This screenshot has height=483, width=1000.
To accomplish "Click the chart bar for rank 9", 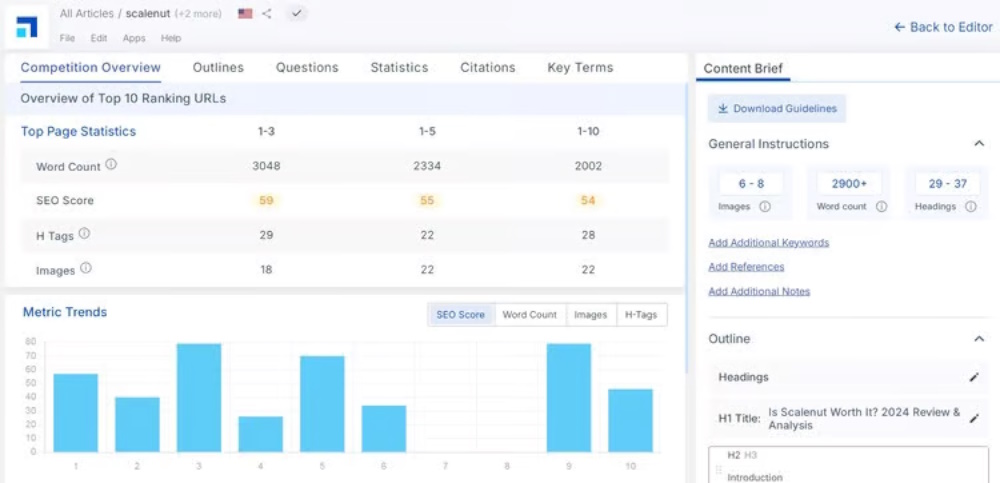I will click(x=569, y=398).
